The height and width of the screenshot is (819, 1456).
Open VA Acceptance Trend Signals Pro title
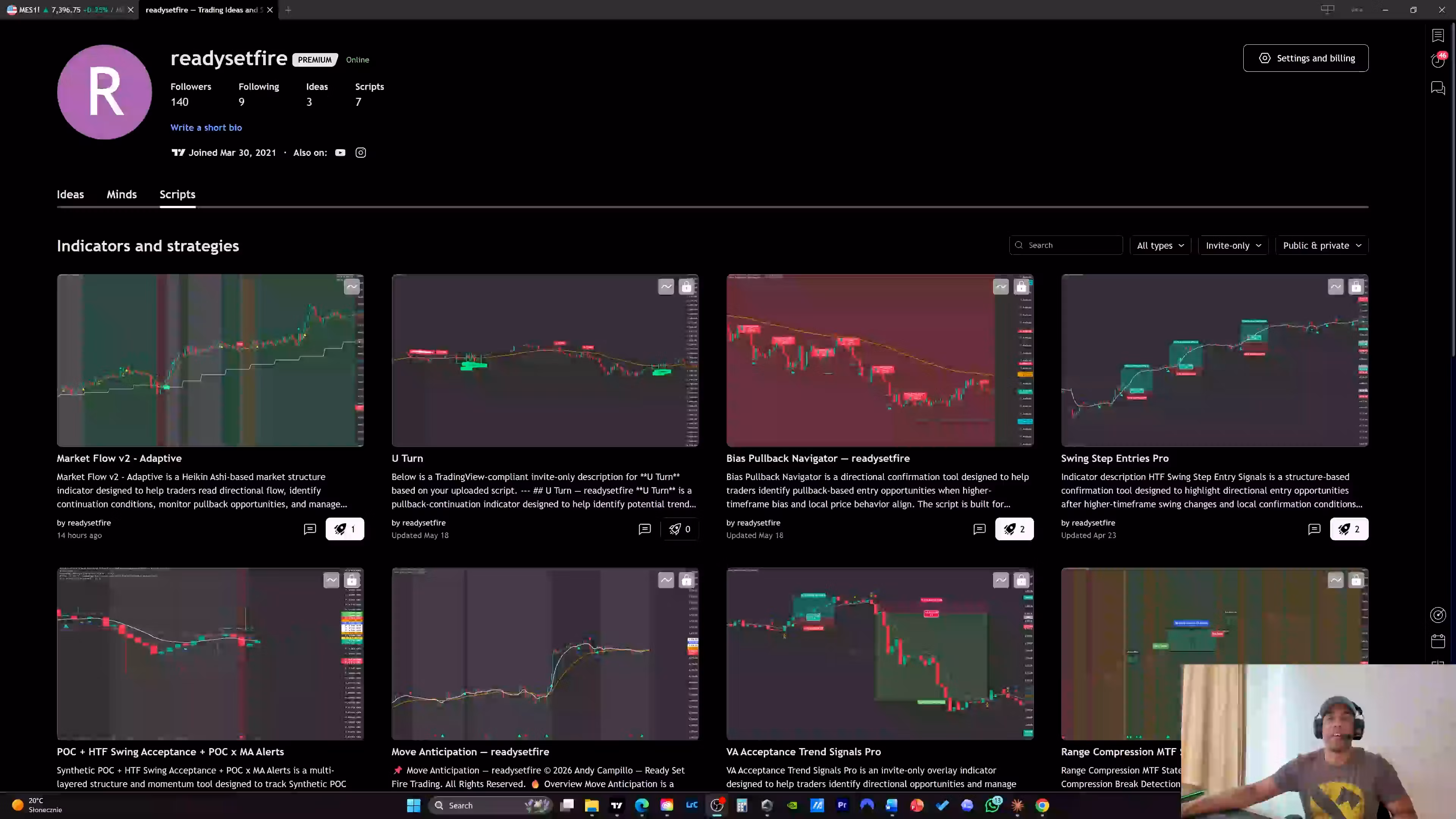(x=803, y=752)
